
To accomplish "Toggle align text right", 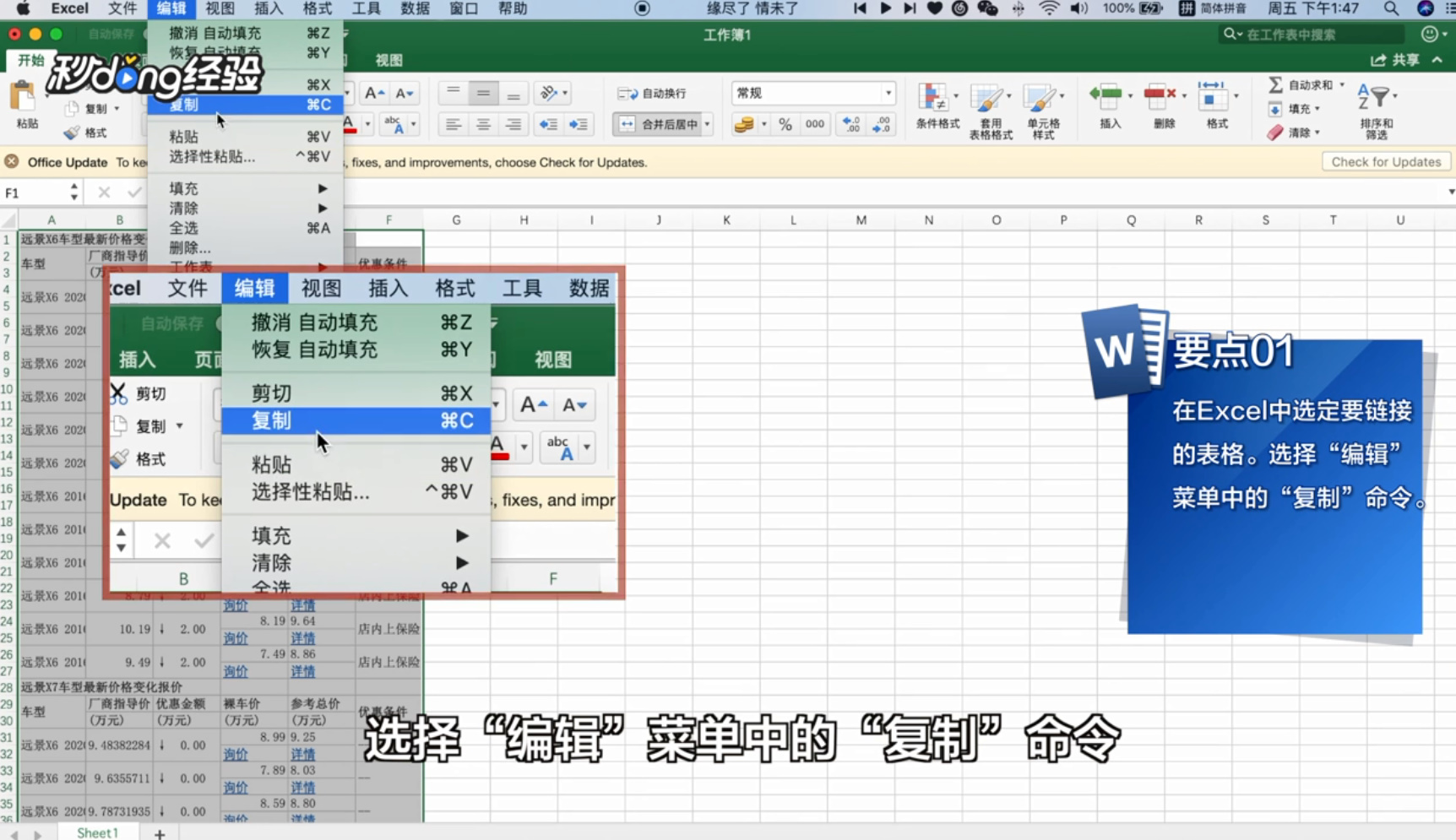I will 513,124.
